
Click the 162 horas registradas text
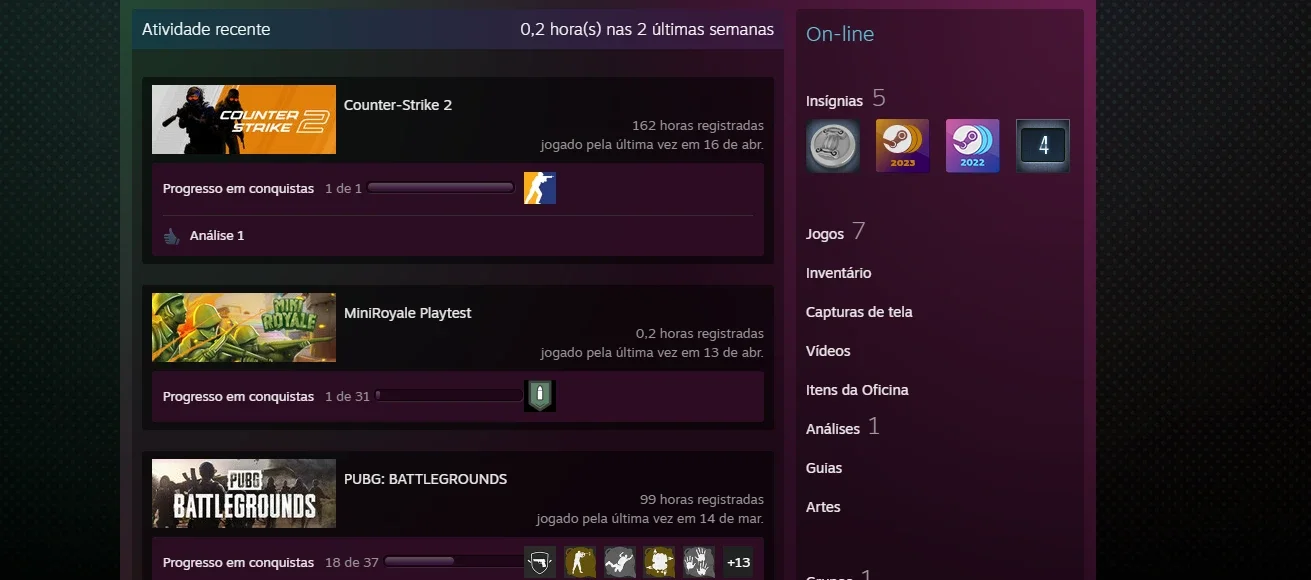coord(698,126)
